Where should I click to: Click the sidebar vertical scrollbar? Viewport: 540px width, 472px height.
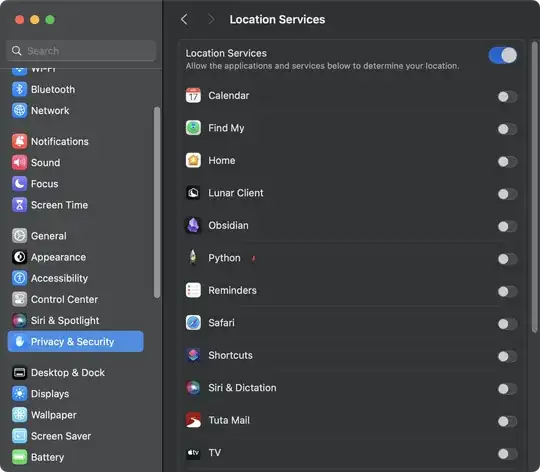pyautogui.click(x=157, y=202)
